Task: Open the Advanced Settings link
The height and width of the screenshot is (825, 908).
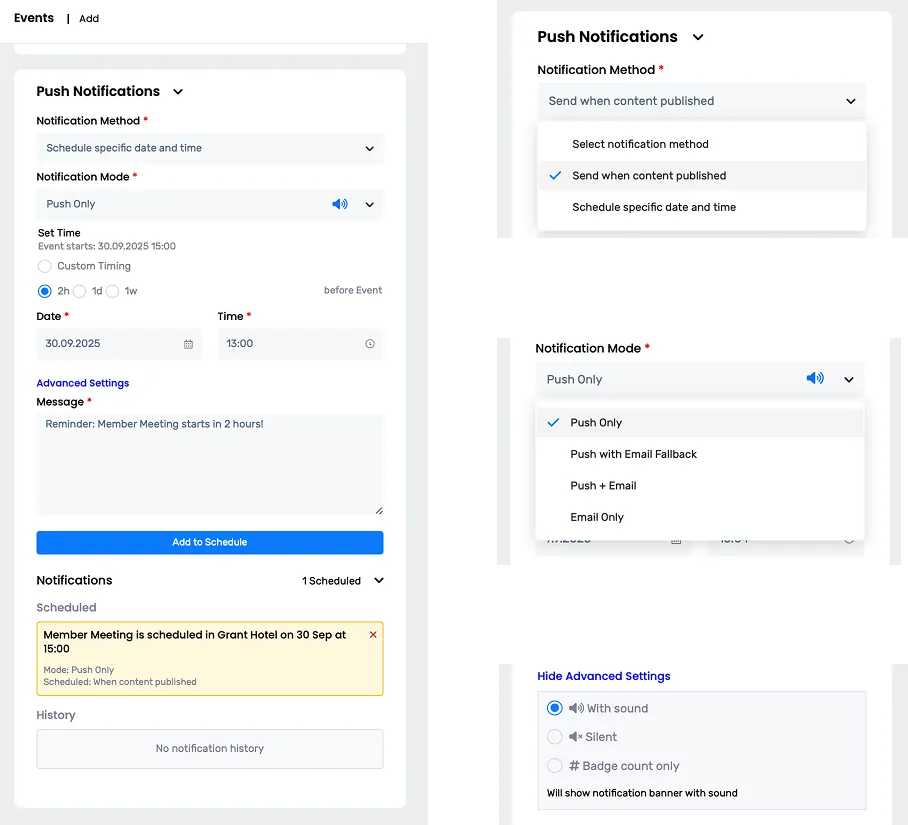Action: point(83,383)
